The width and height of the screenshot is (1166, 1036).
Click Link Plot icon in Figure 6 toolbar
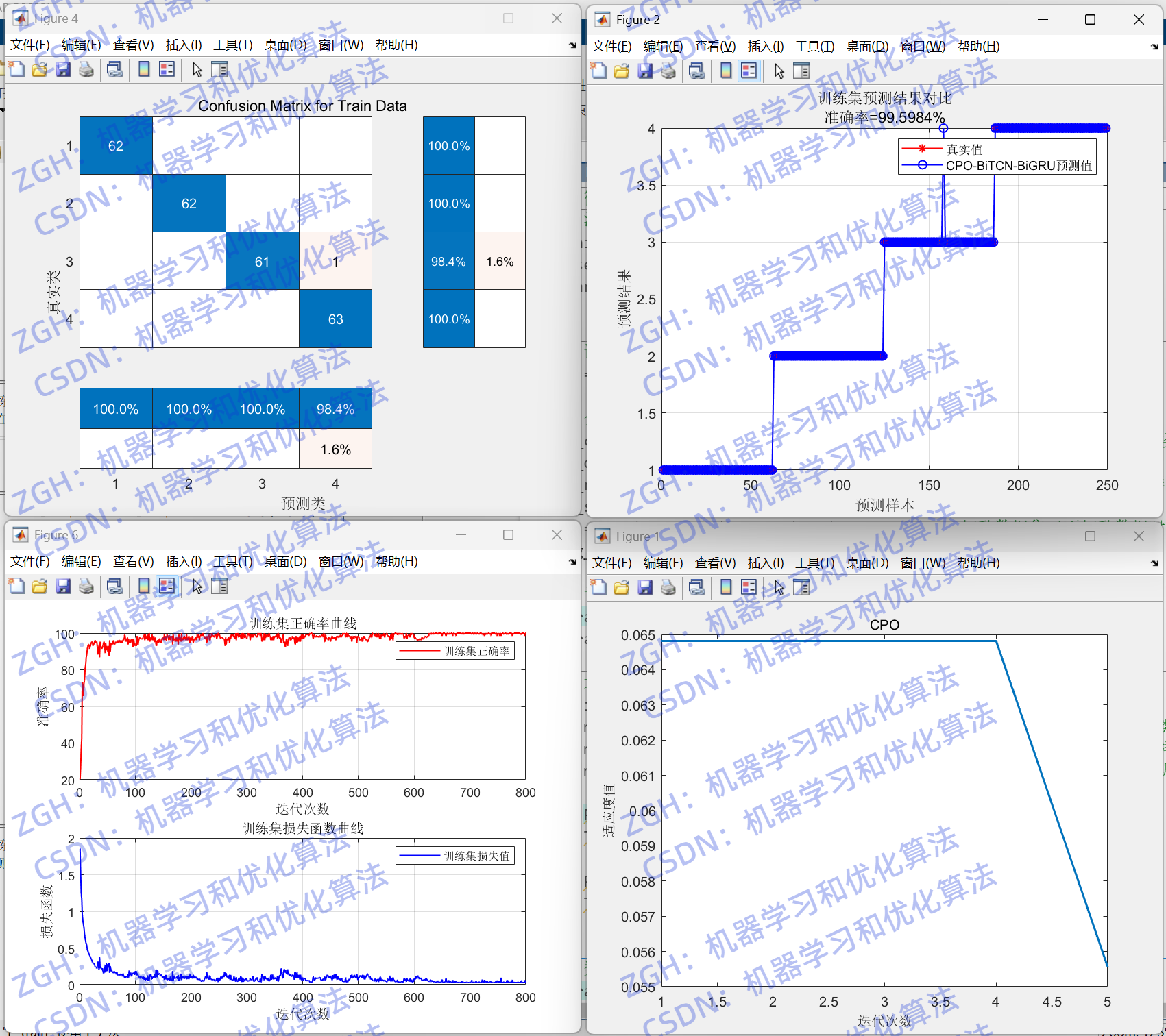115,586
